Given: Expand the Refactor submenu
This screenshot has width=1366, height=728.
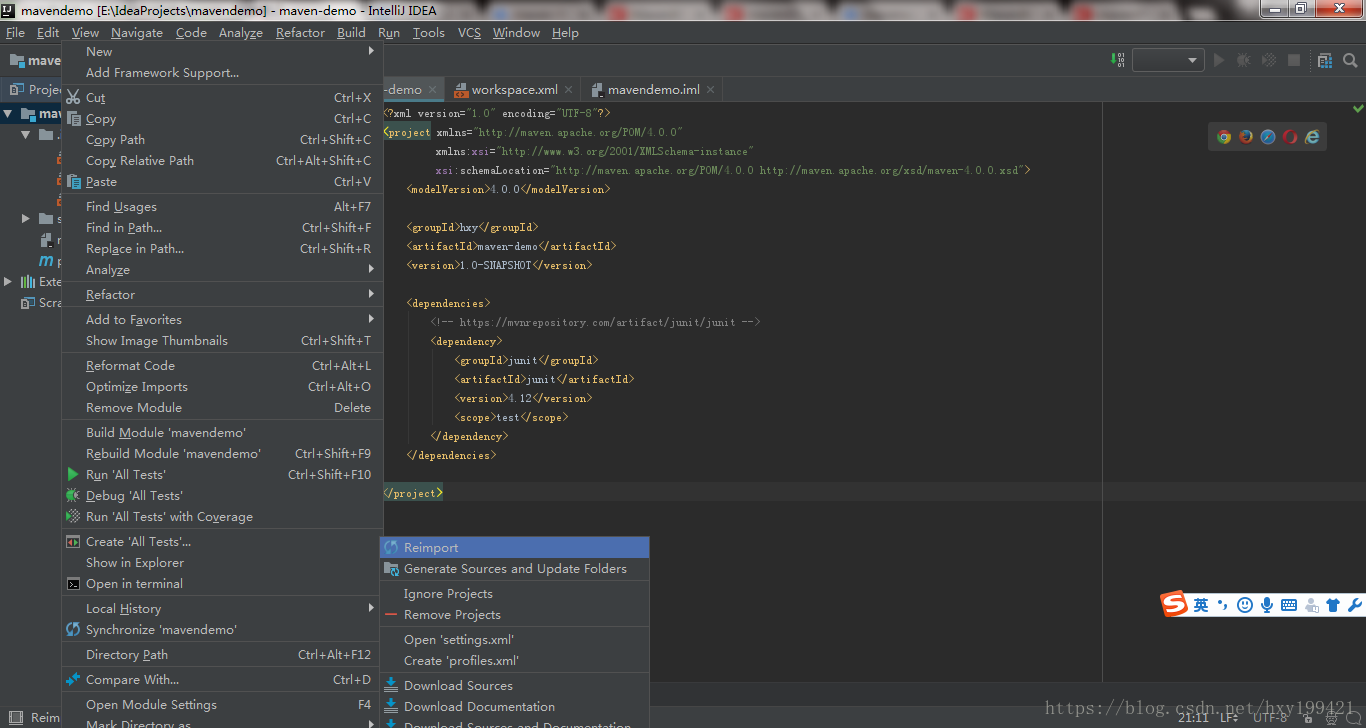Looking at the screenshot, I should pos(222,295).
